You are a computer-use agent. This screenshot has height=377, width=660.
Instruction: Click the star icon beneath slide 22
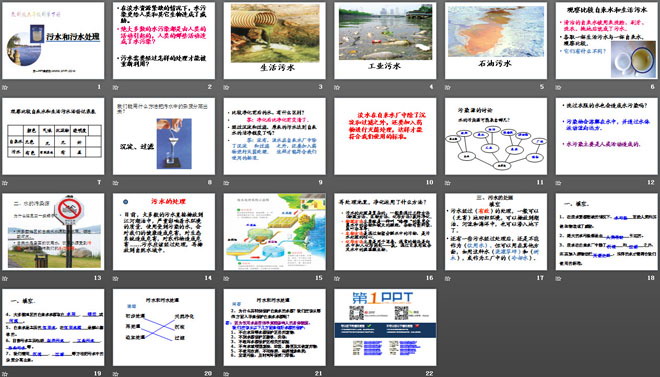tap(337, 374)
